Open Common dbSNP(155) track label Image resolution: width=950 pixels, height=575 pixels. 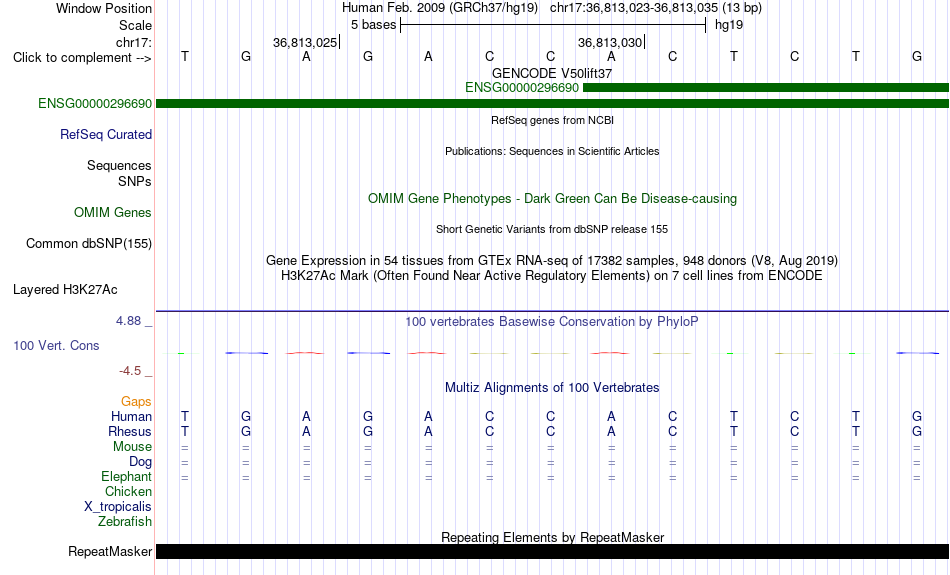tap(89, 244)
